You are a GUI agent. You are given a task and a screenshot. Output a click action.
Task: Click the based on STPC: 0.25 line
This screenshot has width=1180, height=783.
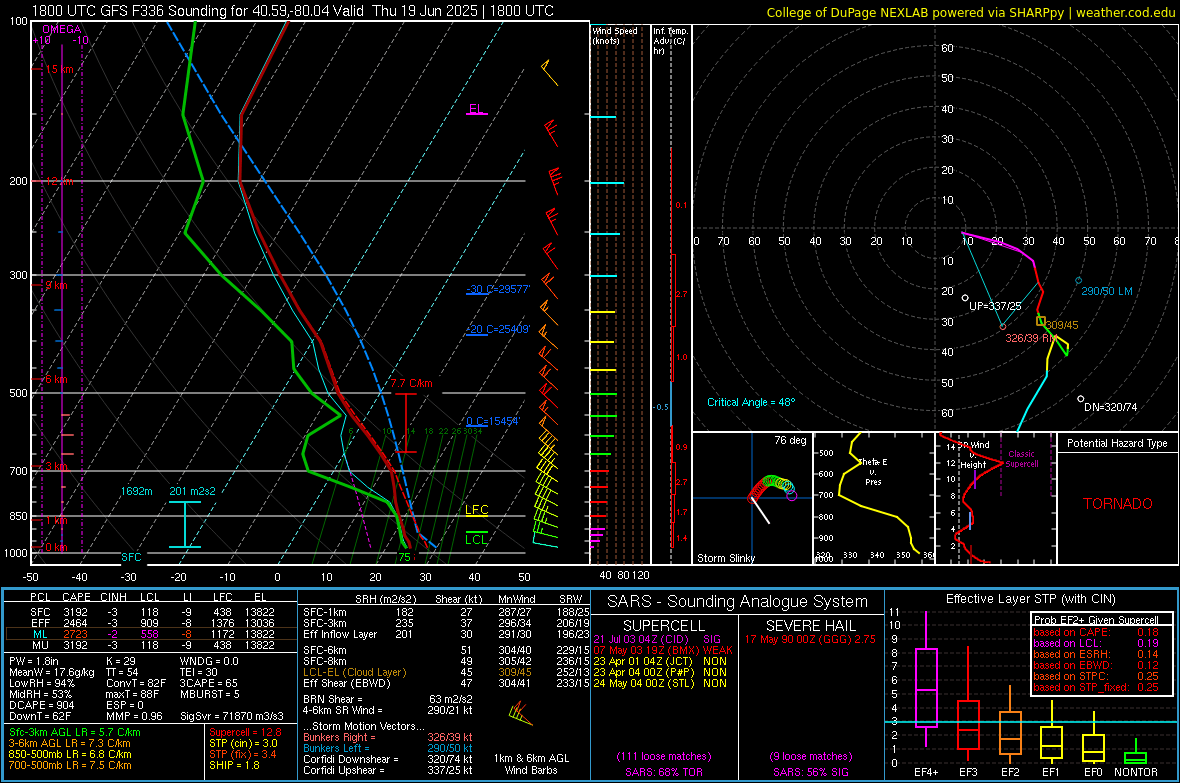pyautogui.click(x=1096, y=676)
